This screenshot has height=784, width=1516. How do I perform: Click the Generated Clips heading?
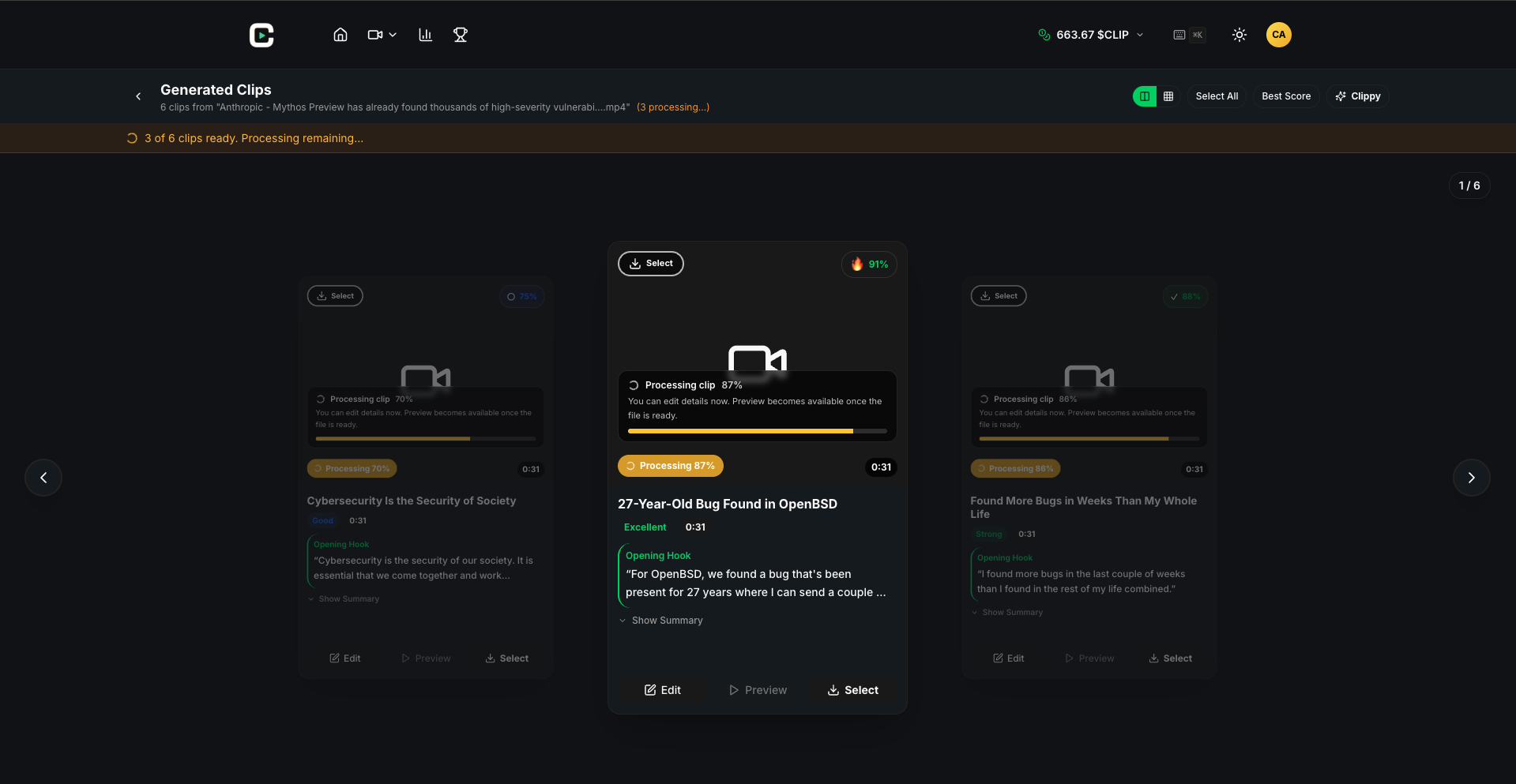coord(216,90)
